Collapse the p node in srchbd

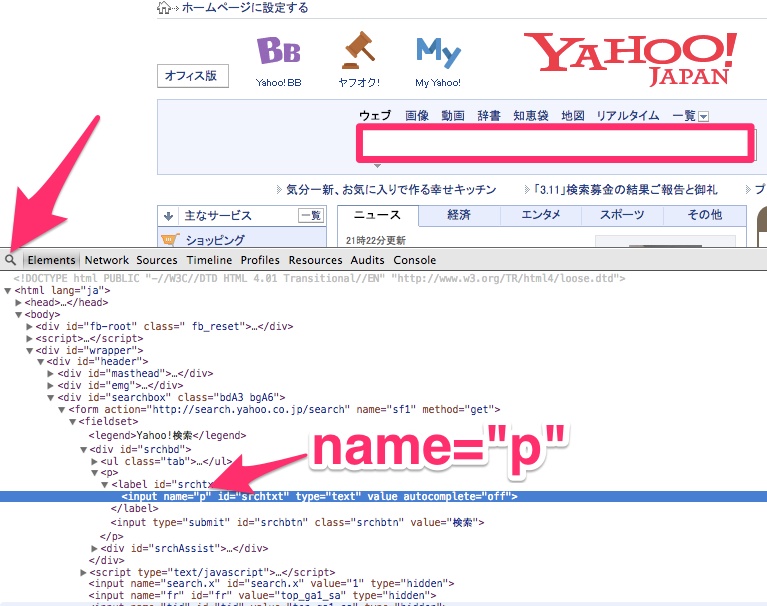pyautogui.click(x=94, y=473)
